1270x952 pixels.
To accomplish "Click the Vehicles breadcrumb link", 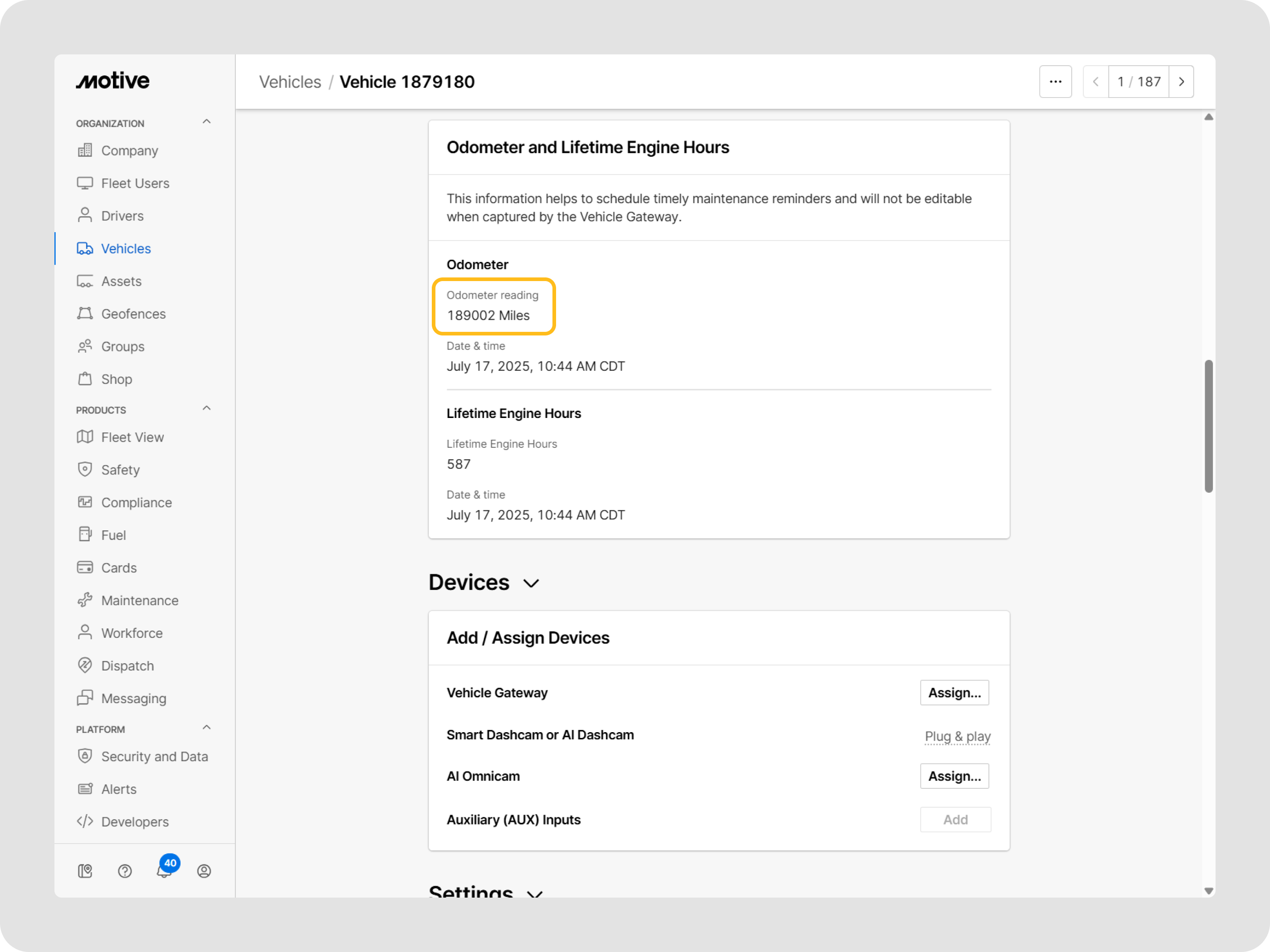I will 290,82.
